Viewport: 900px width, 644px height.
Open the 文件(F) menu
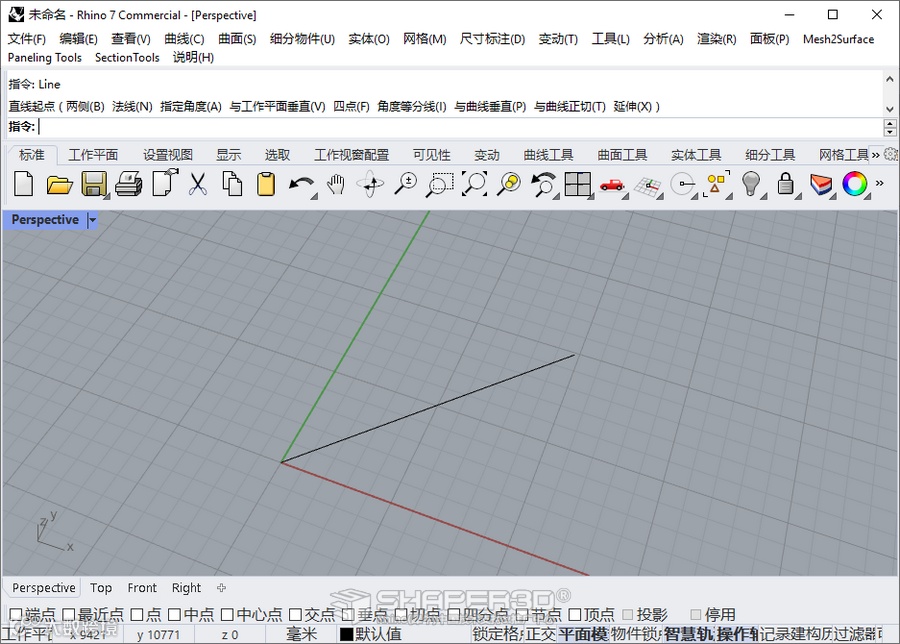click(x=26, y=39)
